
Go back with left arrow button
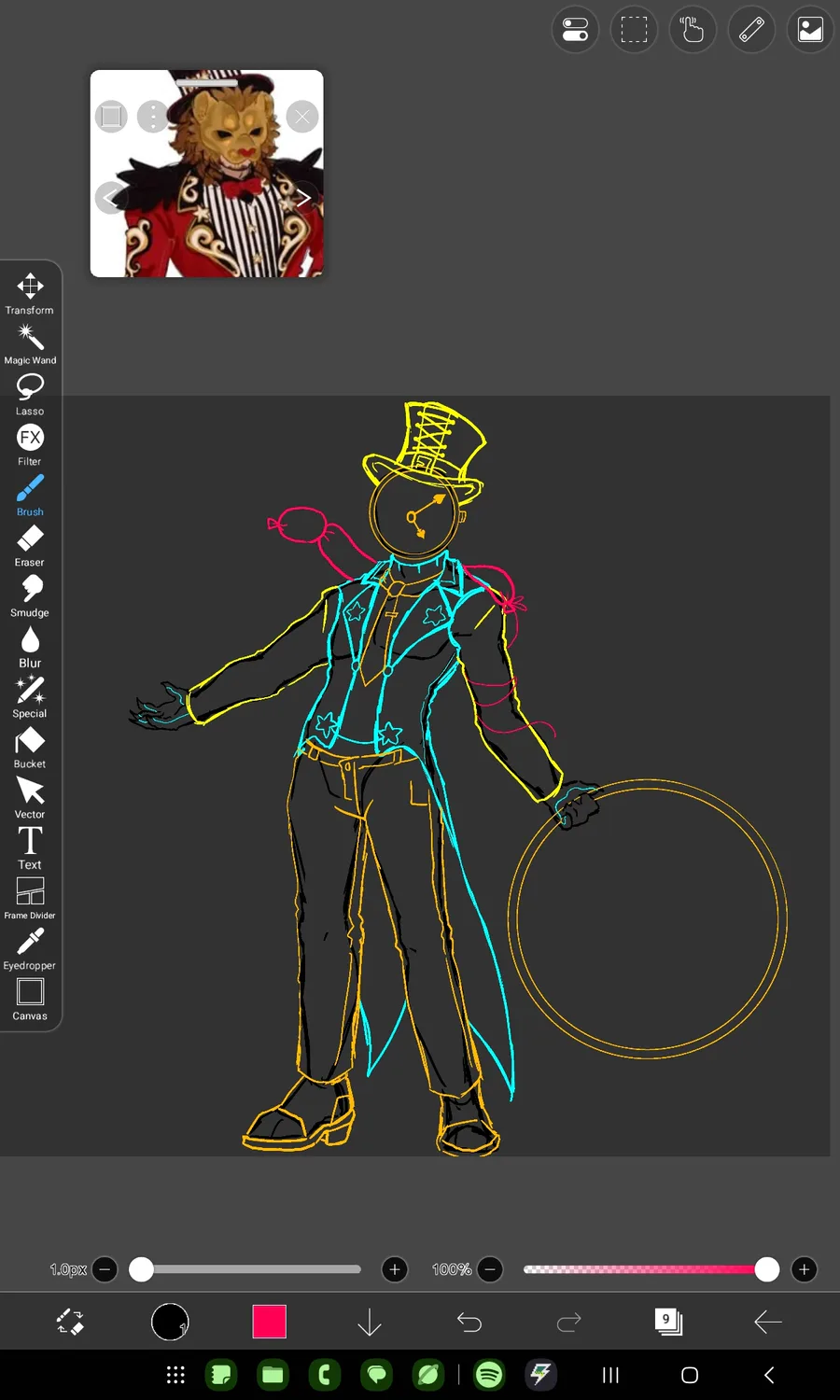[768, 1322]
